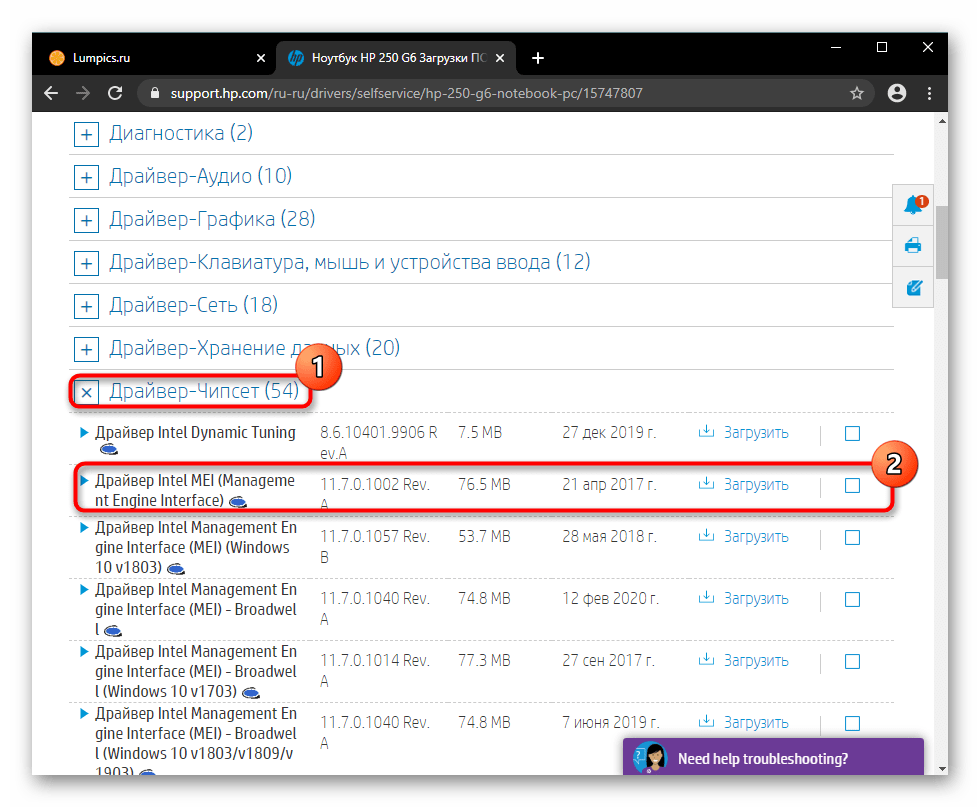Click version text 8.6.10401.9906 Rev.A
980x807 pixels.
379,443
